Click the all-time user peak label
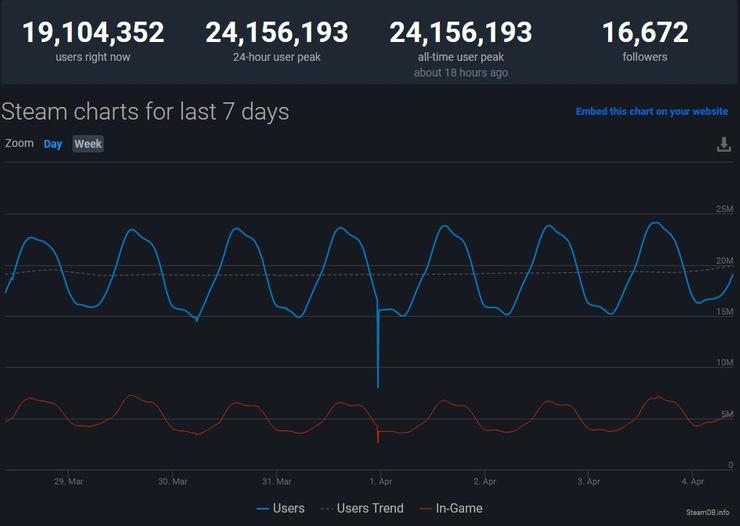The image size is (740, 526). click(x=461, y=57)
